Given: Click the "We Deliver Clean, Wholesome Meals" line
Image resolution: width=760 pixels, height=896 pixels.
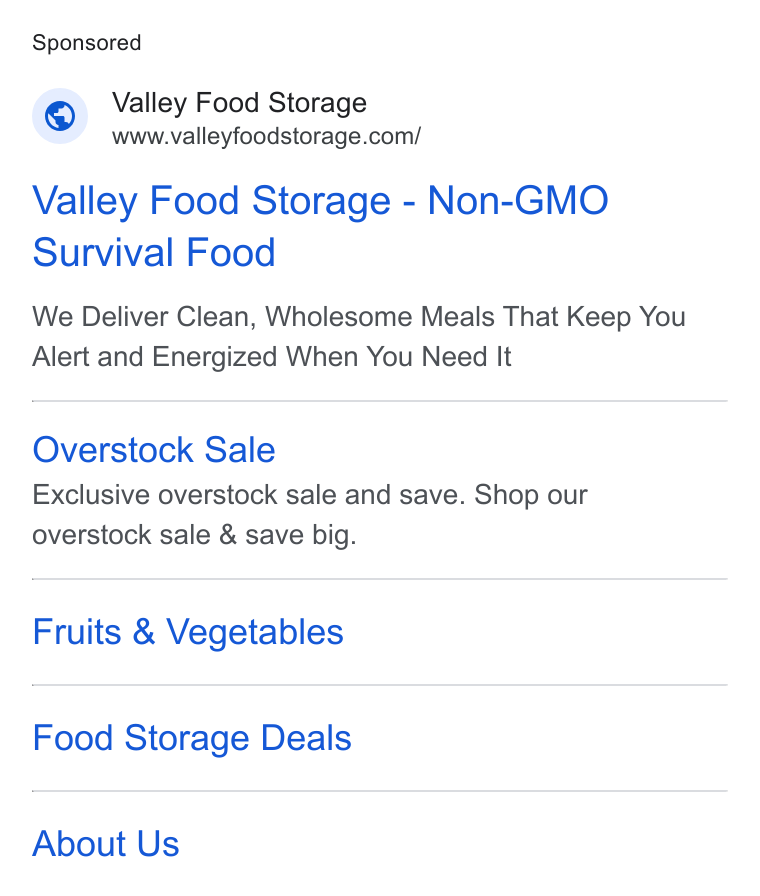Looking at the screenshot, I should [358, 317].
